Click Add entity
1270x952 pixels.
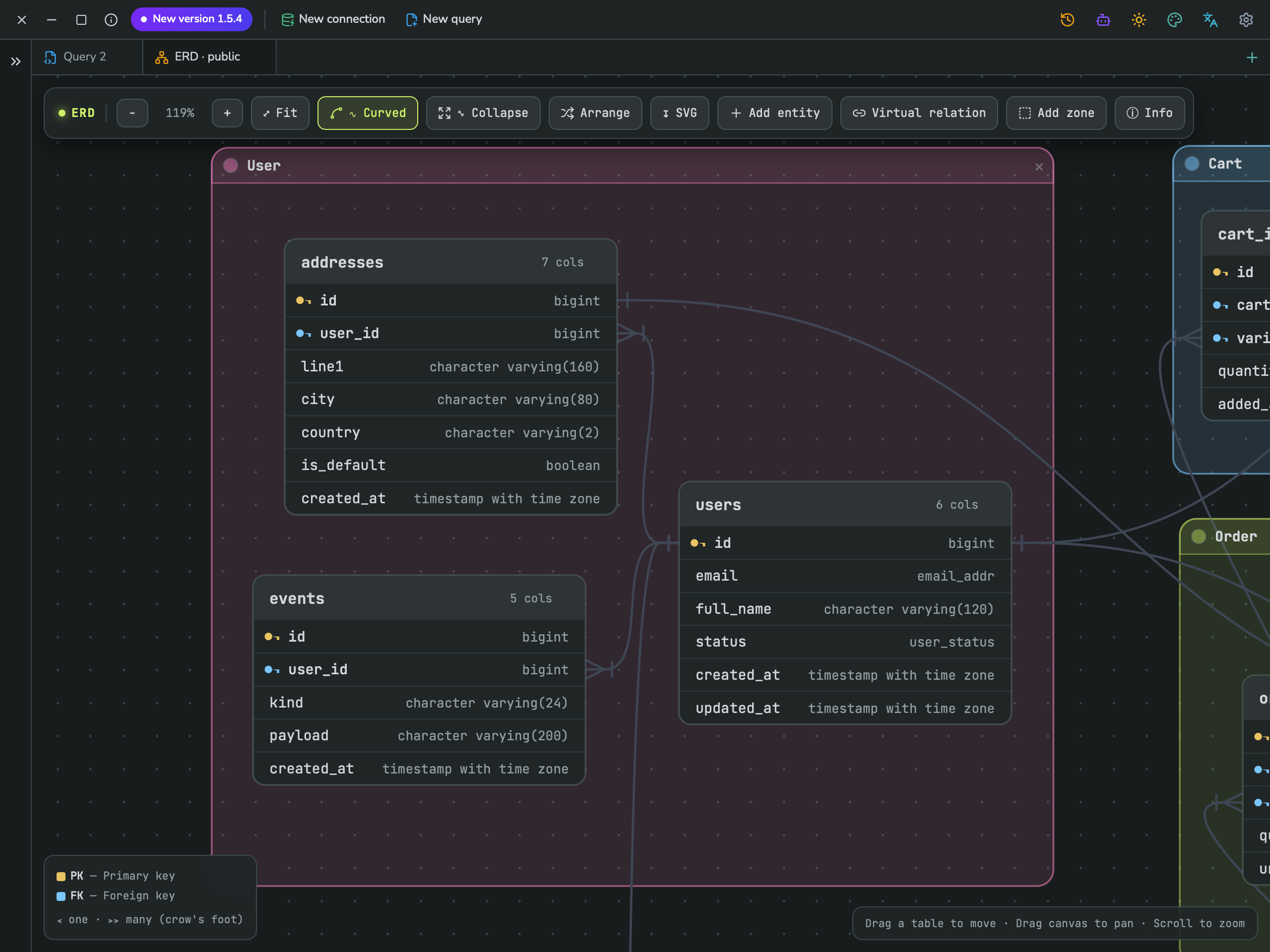pos(774,113)
